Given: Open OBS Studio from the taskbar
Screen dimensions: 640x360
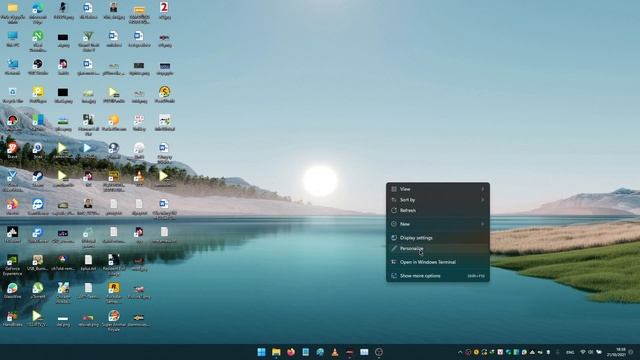Looking at the screenshot, I should pos(379,352).
